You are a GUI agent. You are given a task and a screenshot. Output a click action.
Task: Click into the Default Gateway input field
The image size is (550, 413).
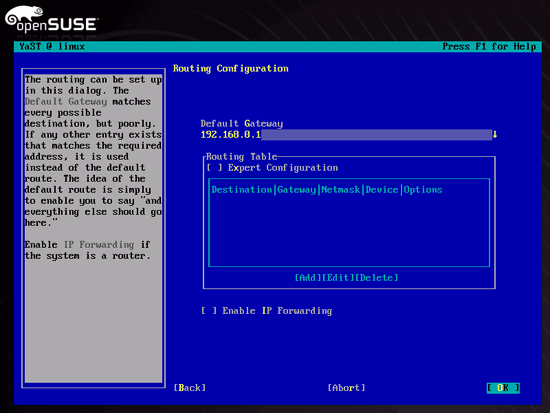click(x=346, y=134)
